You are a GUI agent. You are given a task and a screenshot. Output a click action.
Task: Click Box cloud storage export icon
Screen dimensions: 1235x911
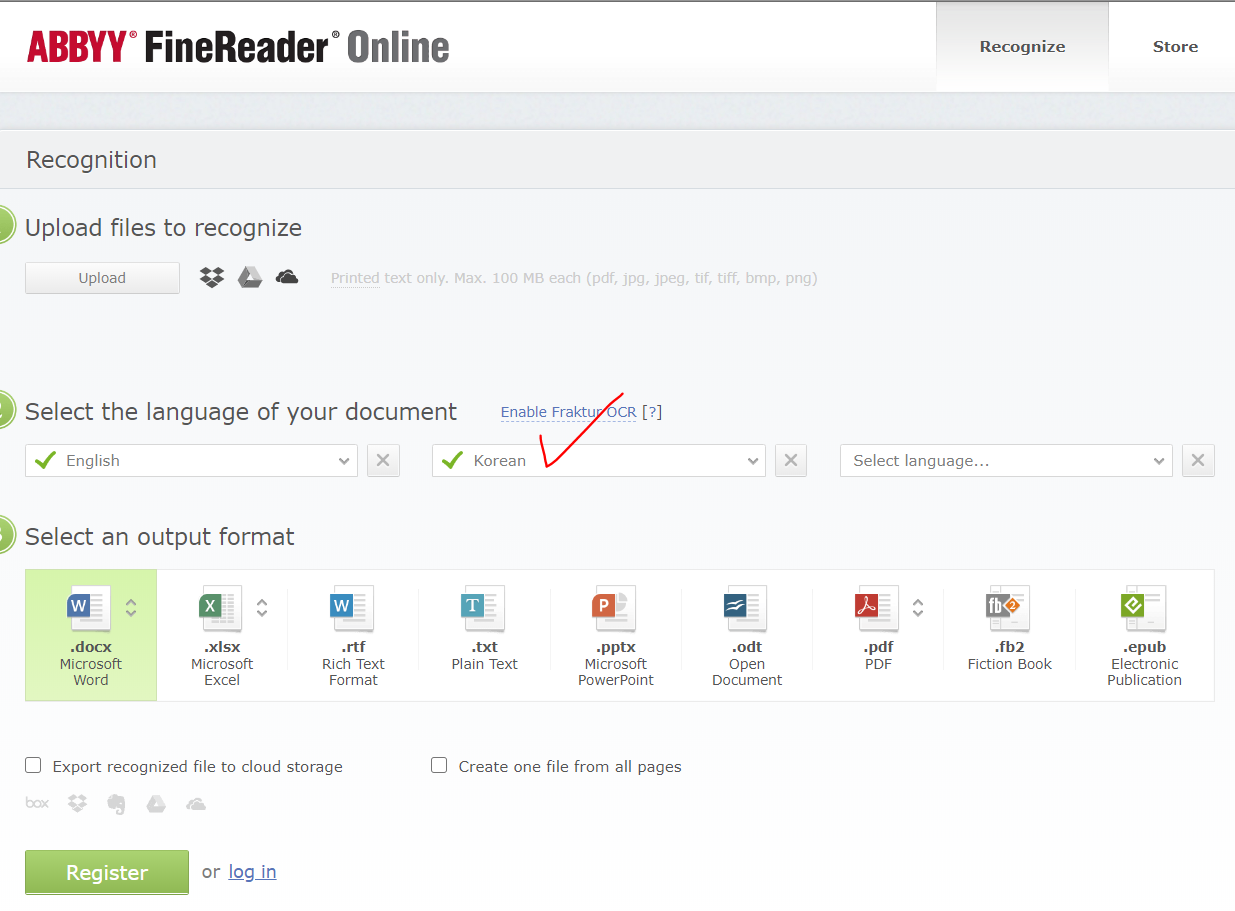click(x=37, y=803)
